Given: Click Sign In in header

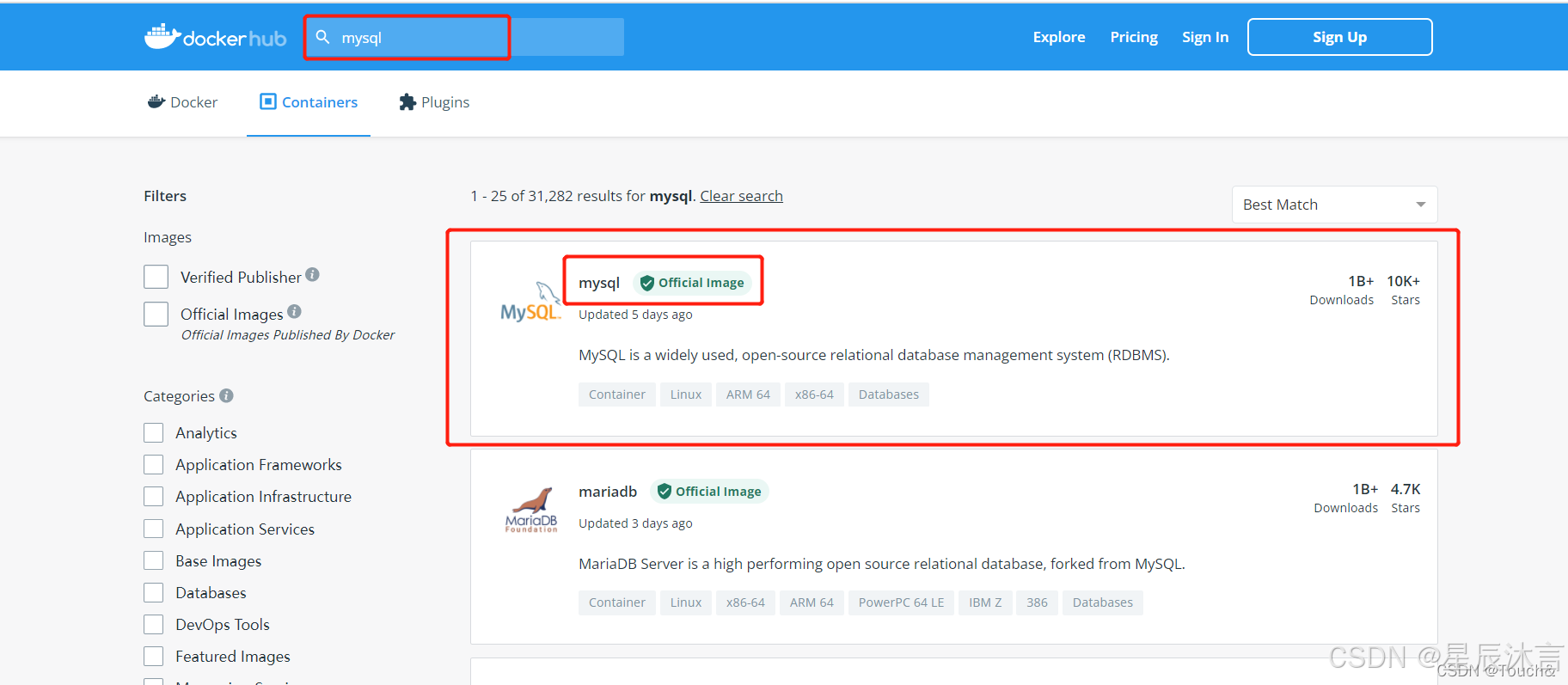Looking at the screenshot, I should 1205,37.
